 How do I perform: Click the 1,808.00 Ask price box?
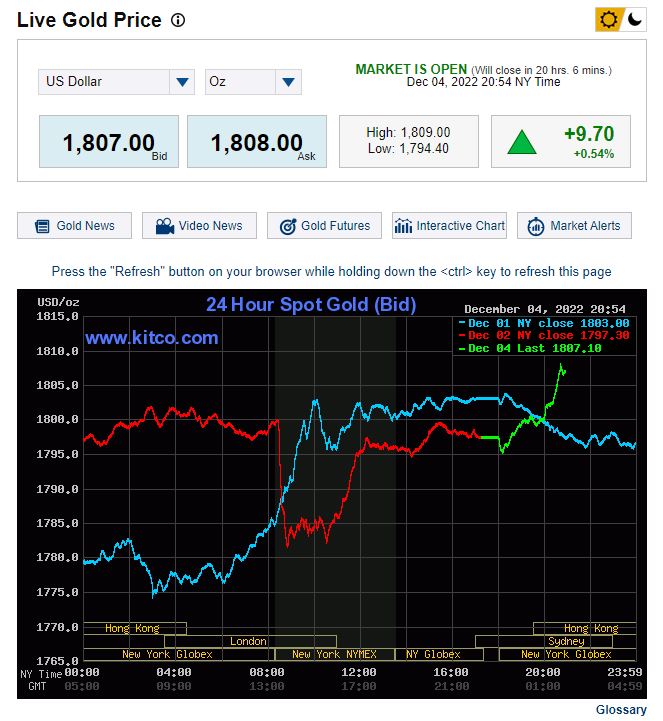(257, 142)
